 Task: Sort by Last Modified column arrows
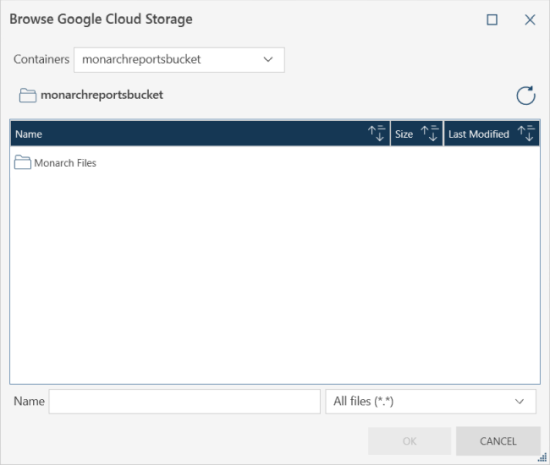pos(526,134)
